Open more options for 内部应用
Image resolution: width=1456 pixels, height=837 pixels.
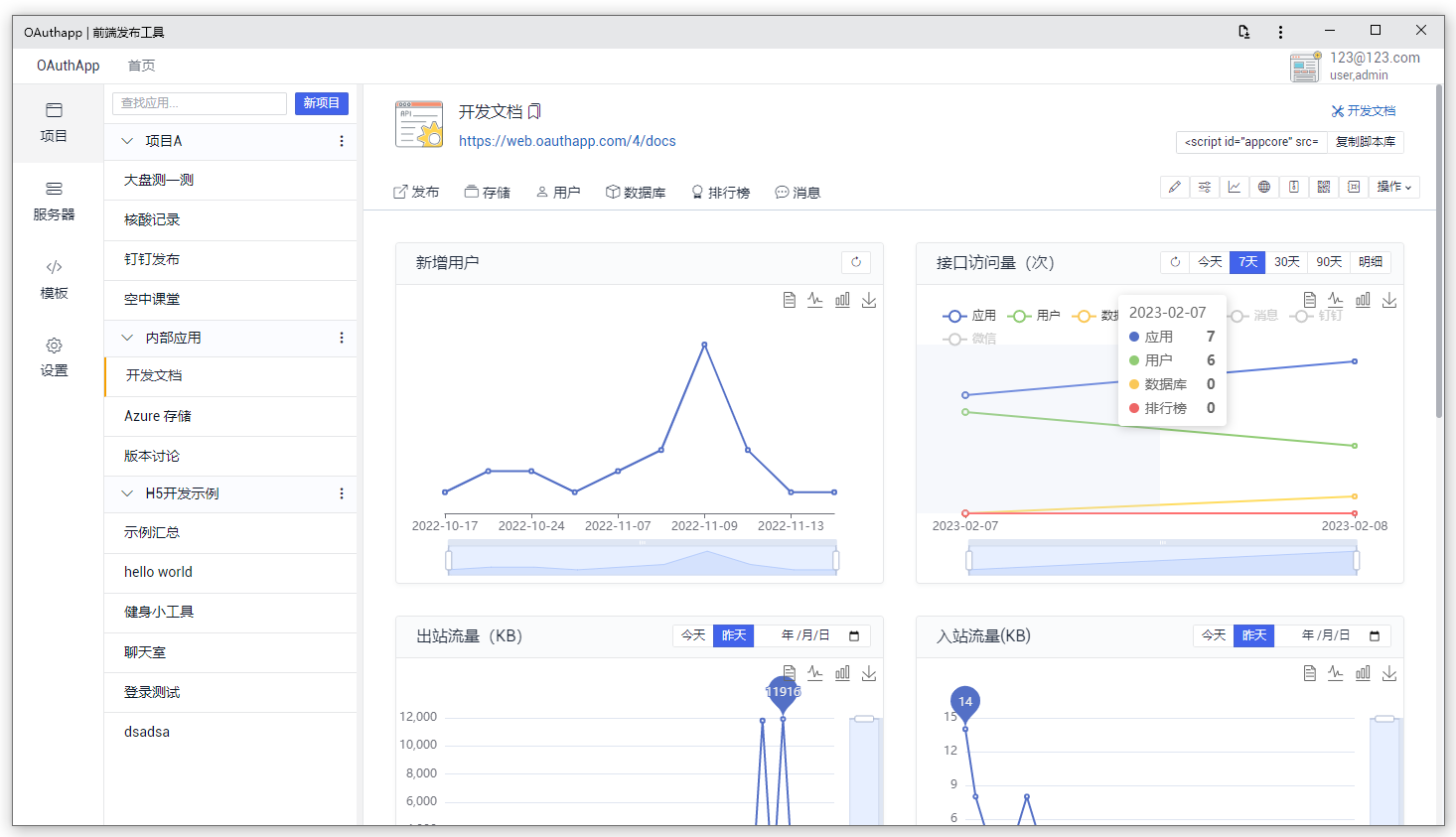point(342,338)
